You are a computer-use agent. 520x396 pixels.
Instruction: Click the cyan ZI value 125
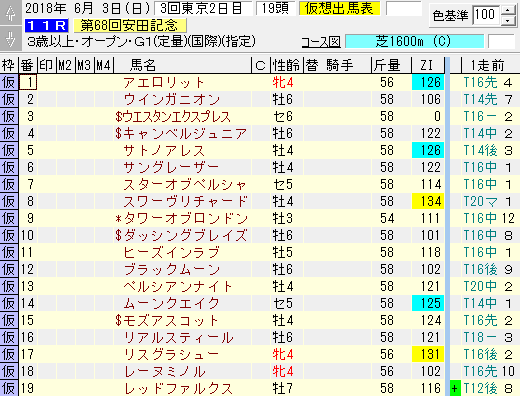(428, 303)
